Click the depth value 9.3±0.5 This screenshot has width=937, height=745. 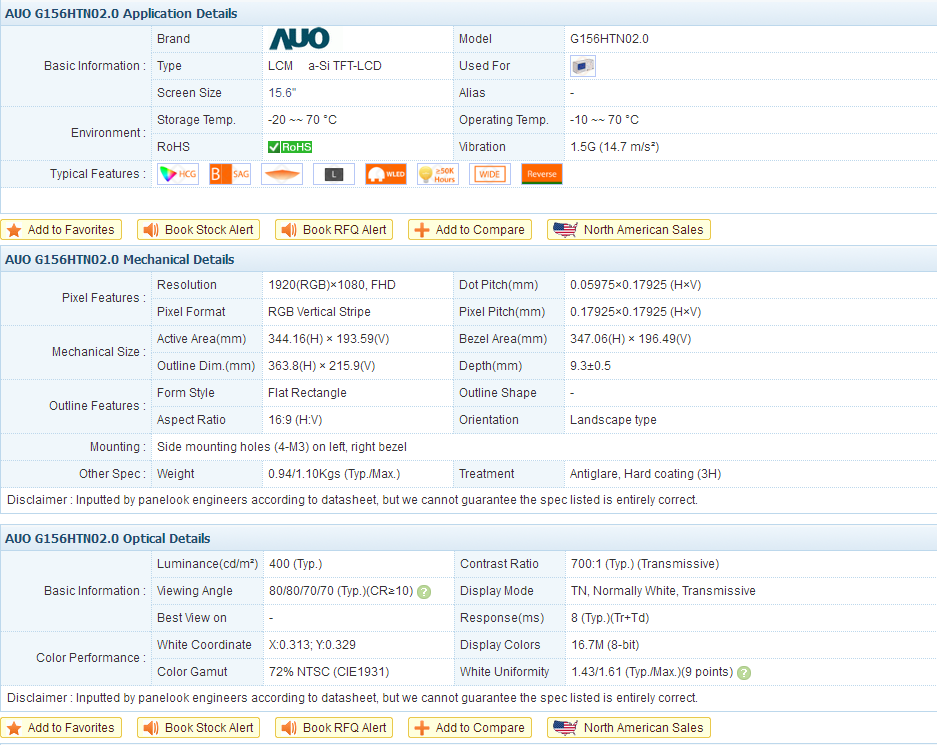pyautogui.click(x=590, y=366)
